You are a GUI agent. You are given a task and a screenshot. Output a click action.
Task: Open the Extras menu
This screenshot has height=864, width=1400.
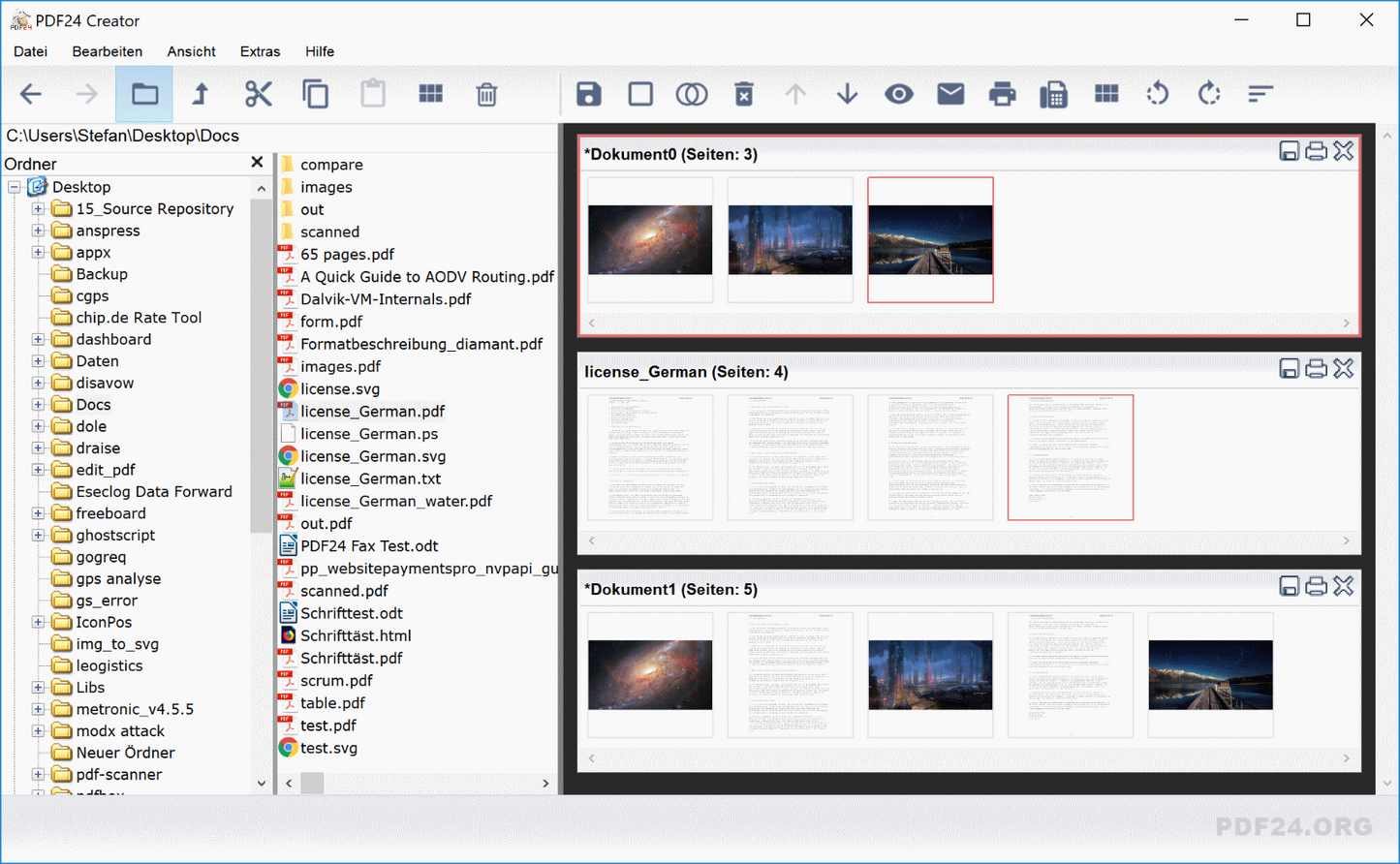(x=260, y=51)
